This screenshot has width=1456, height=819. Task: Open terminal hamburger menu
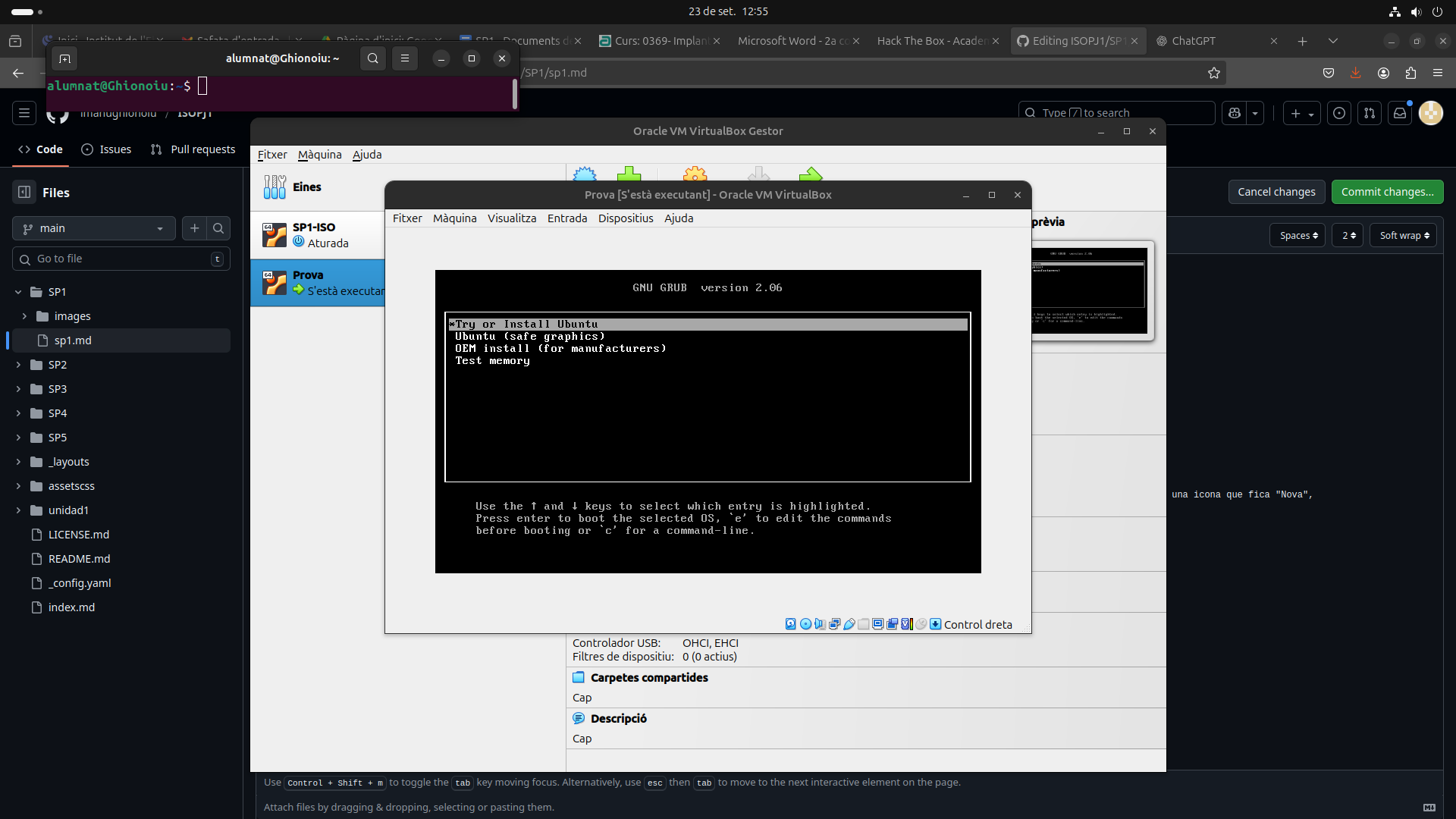(405, 58)
